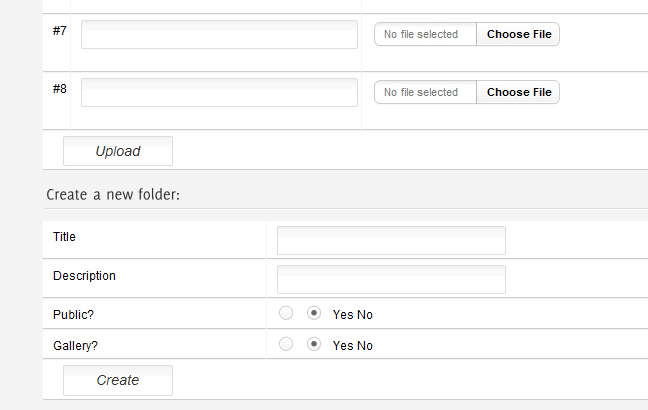Image resolution: width=648 pixels, height=410 pixels.
Task: Click the Create button
Action: point(118,380)
